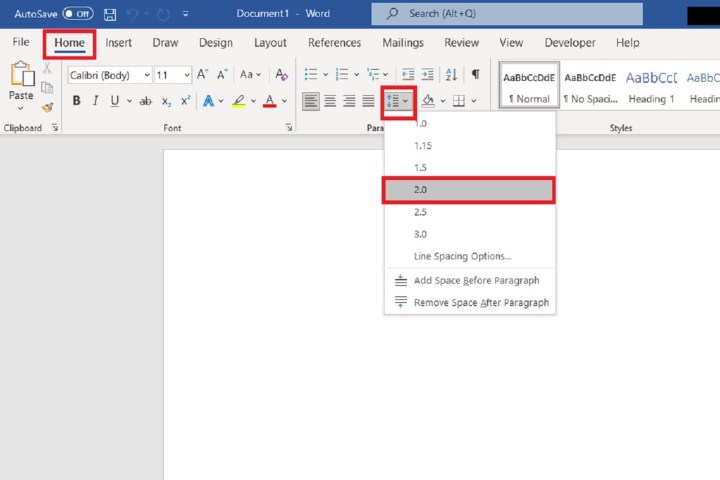Screen dimensions: 720x480
Task: Choose Add Space Before Paragraph
Action: pos(470,280)
